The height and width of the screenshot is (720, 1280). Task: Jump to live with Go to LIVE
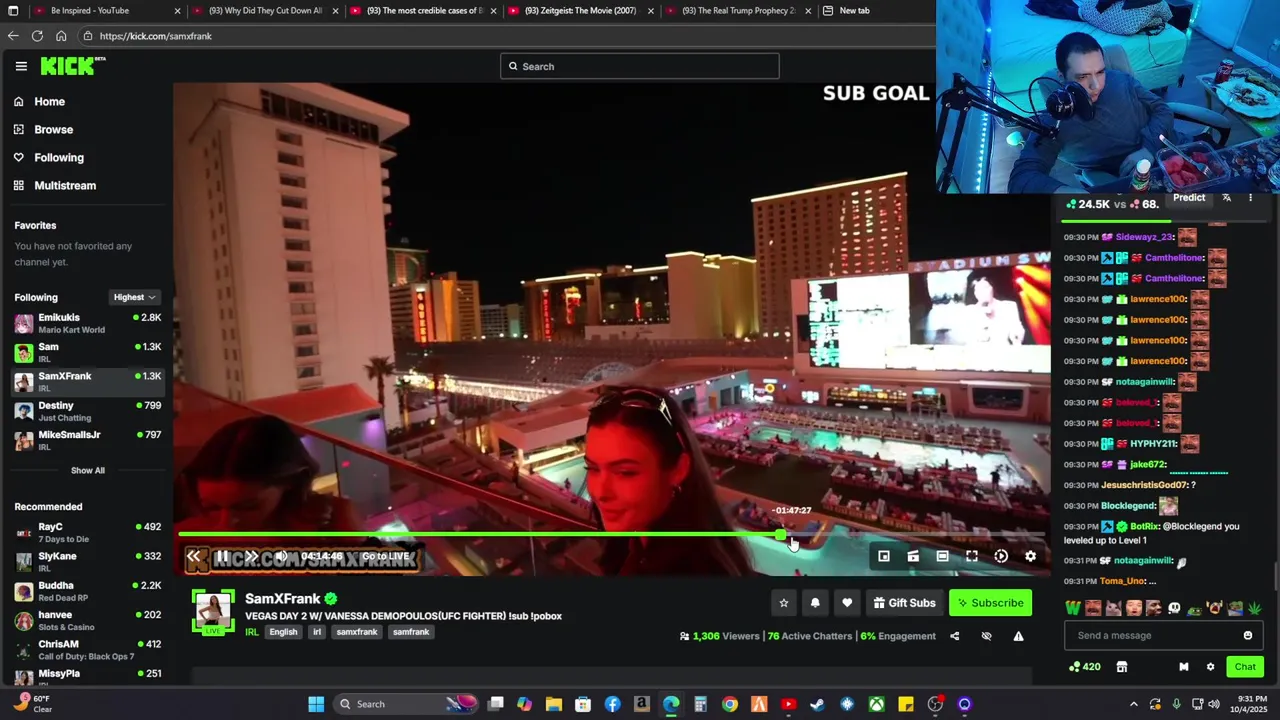click(x=386, y=557)
